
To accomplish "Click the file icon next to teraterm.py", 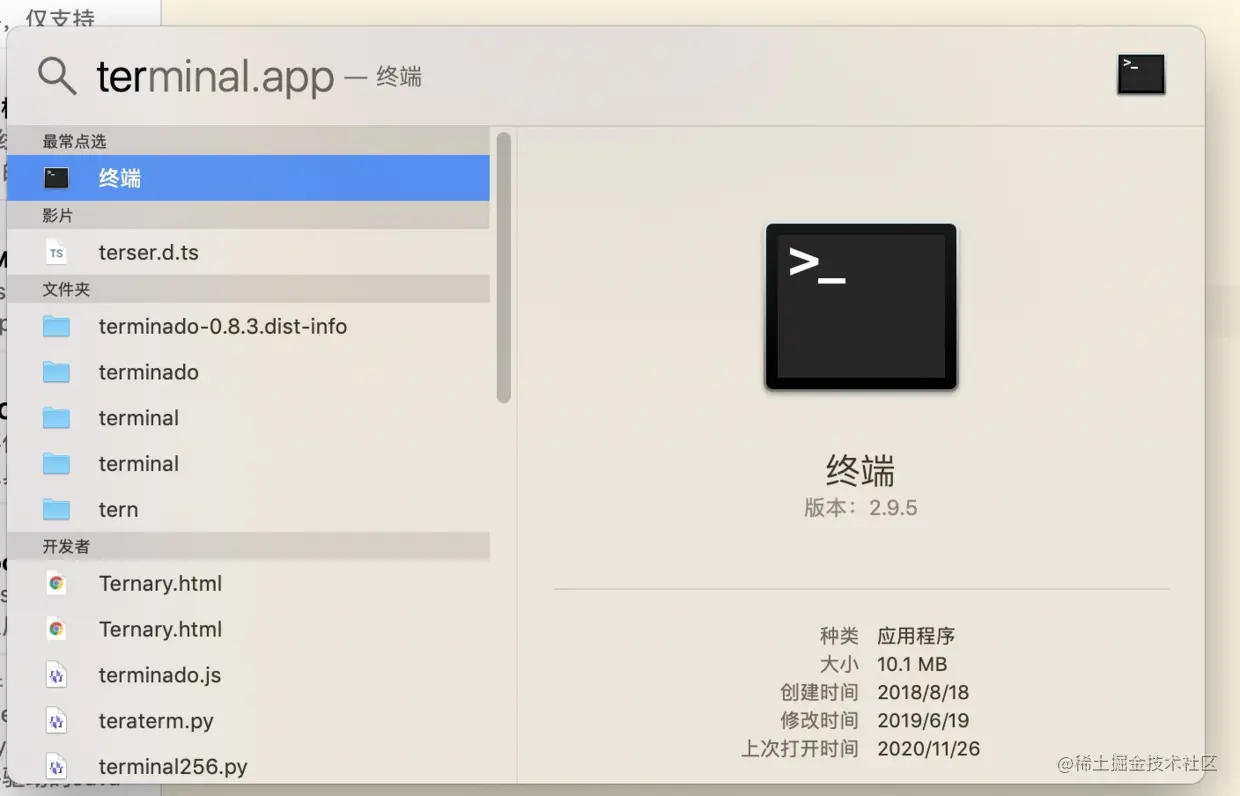I will coord(57,722).
